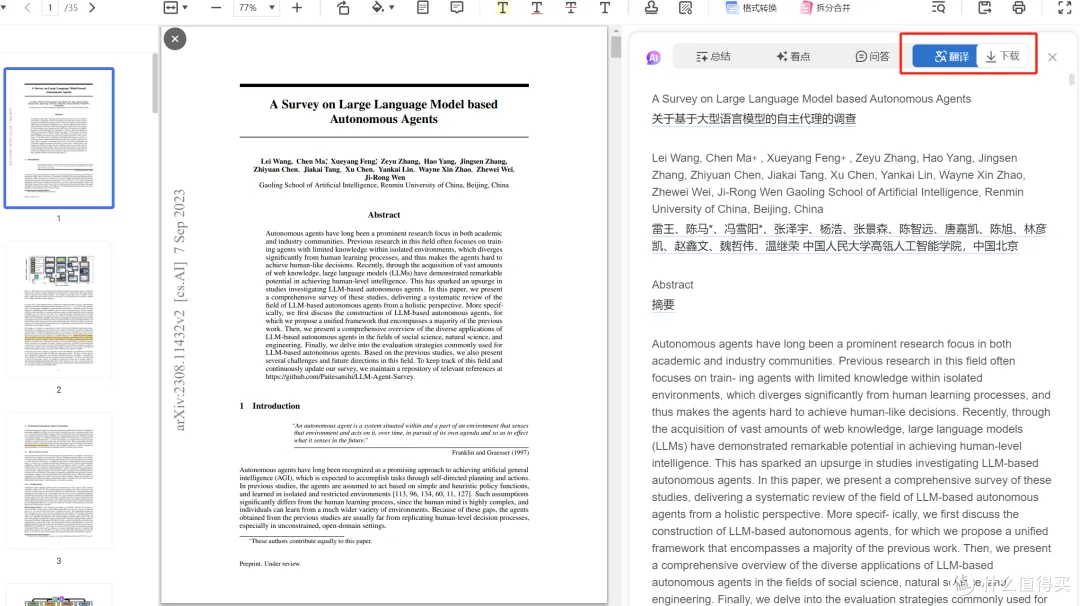Screen dimensions: 1080x606
Task: Zoom in with the plus icon
Action: (297, 8)
